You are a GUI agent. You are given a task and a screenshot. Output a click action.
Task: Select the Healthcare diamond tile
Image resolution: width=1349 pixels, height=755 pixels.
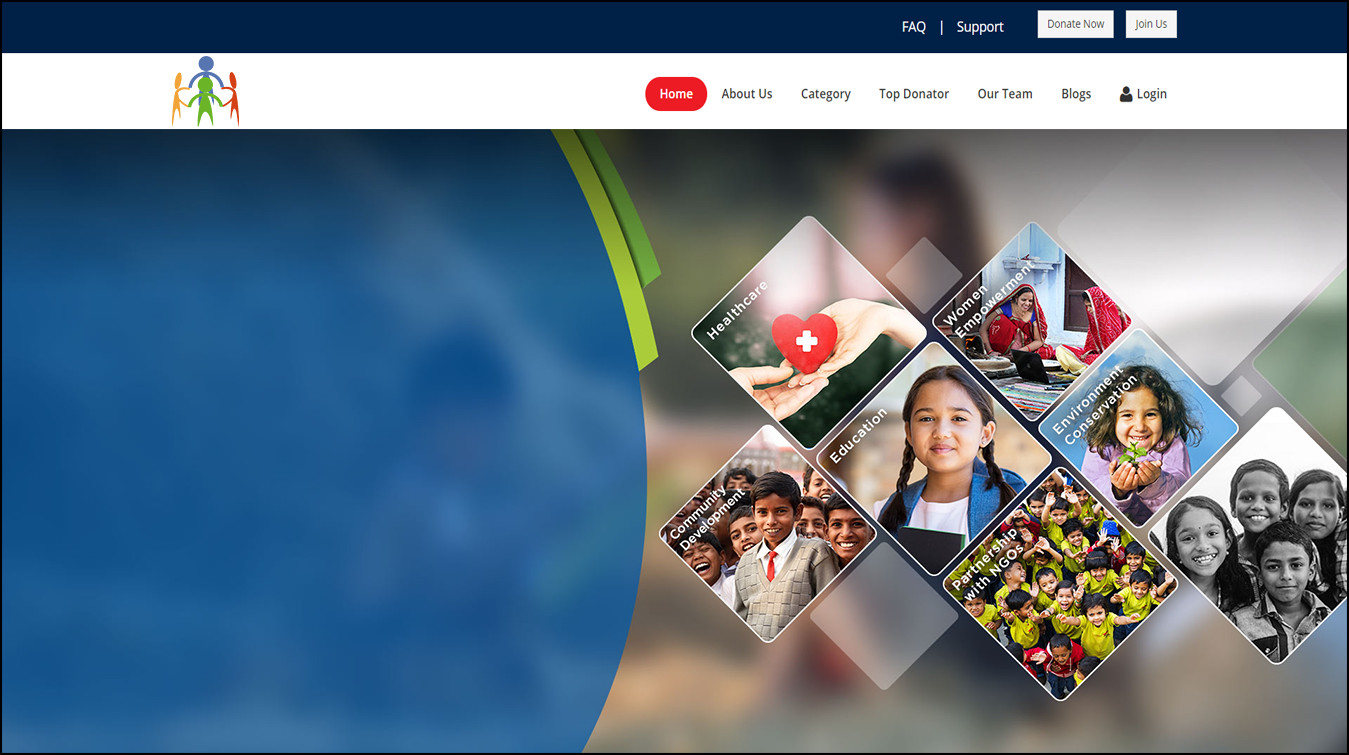808,335
